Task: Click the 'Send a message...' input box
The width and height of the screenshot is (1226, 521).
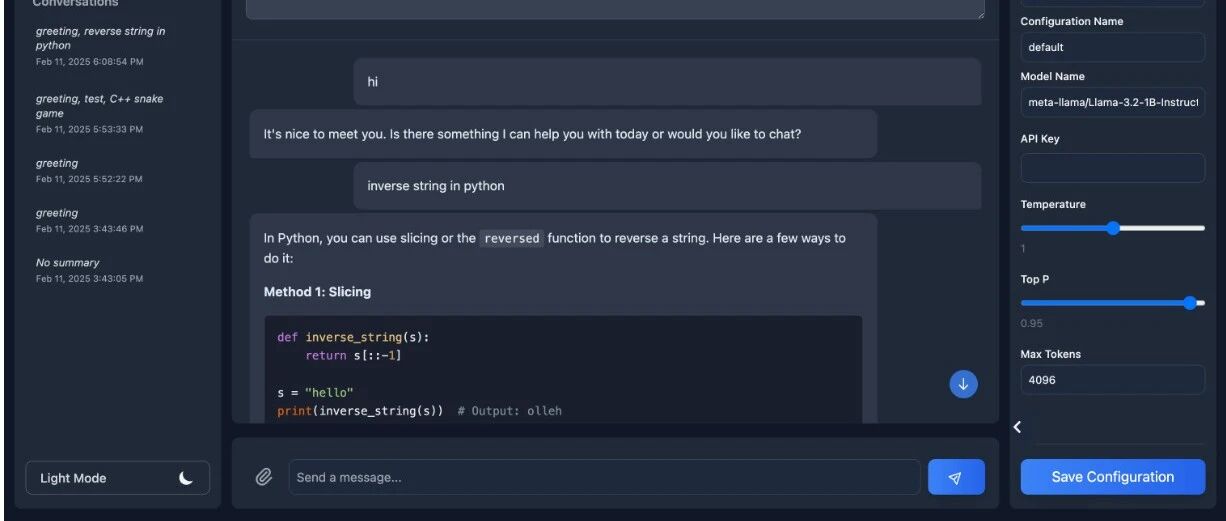Action: tap(604, 477)
